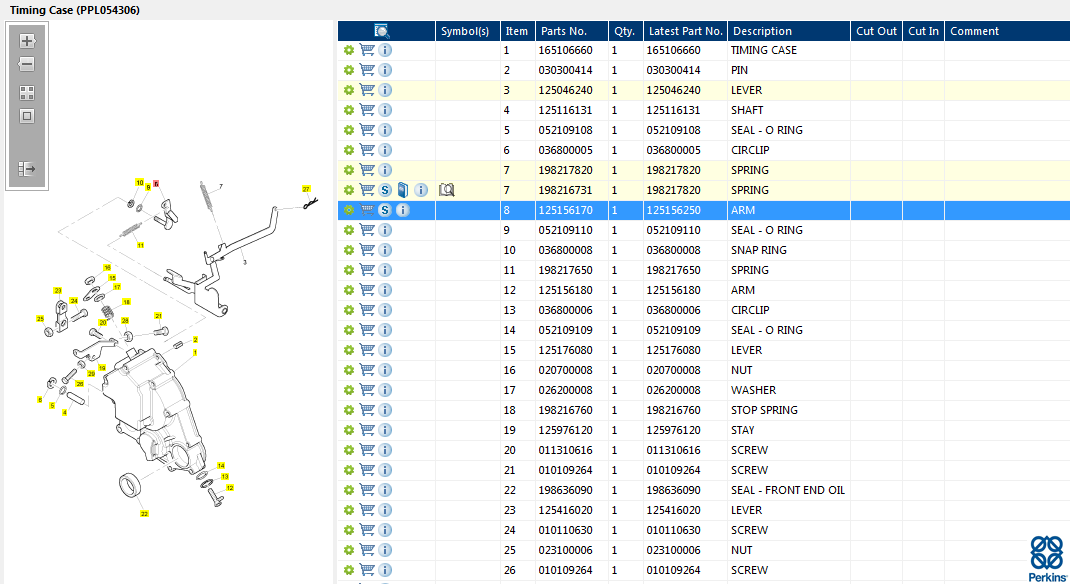Zoom in on the parts diagram
Image resolution: width=1070 pixels, height=584 pixels.
point(27,41)
